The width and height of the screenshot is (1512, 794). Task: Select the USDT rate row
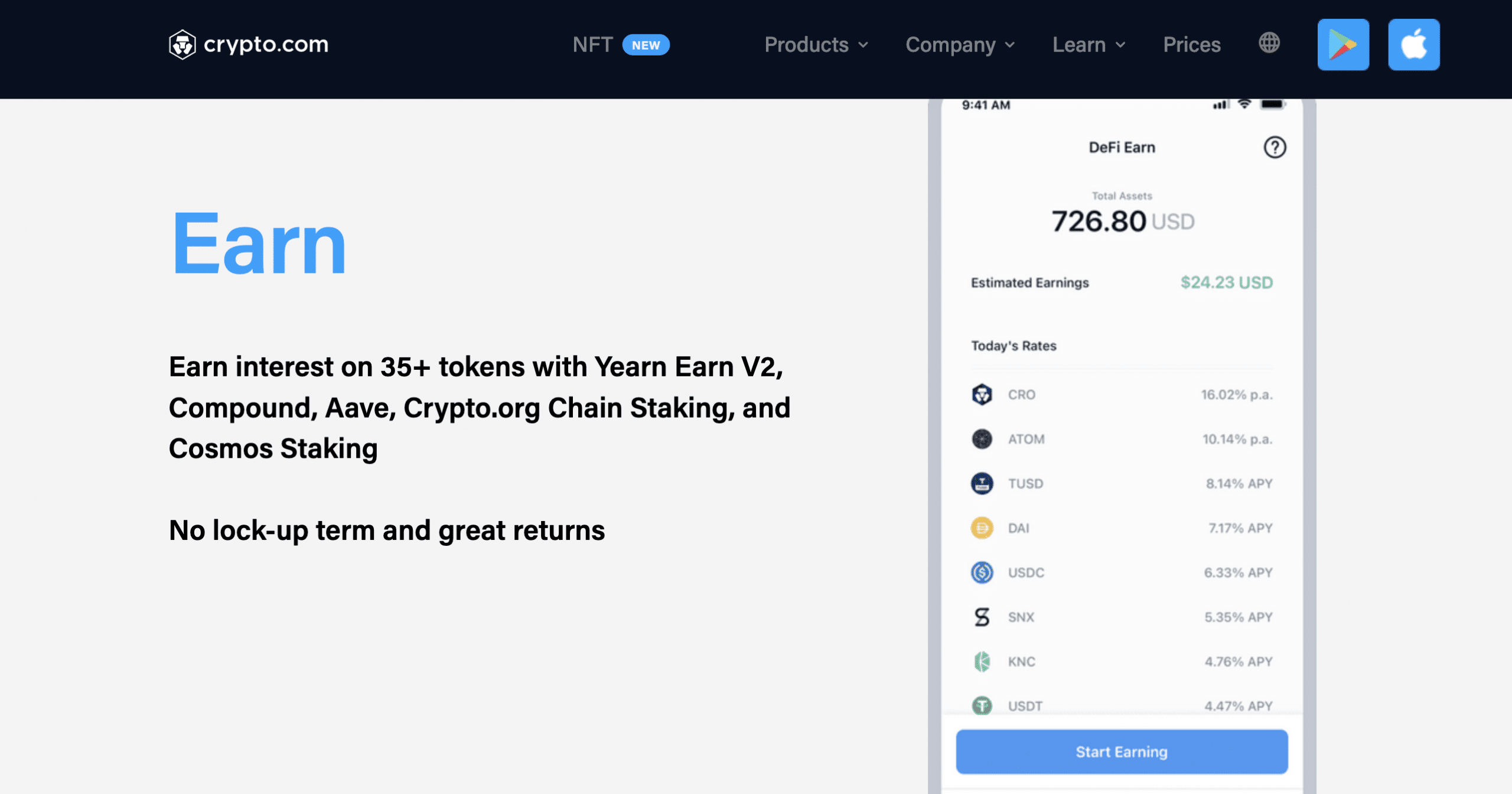pos(1122,705)
